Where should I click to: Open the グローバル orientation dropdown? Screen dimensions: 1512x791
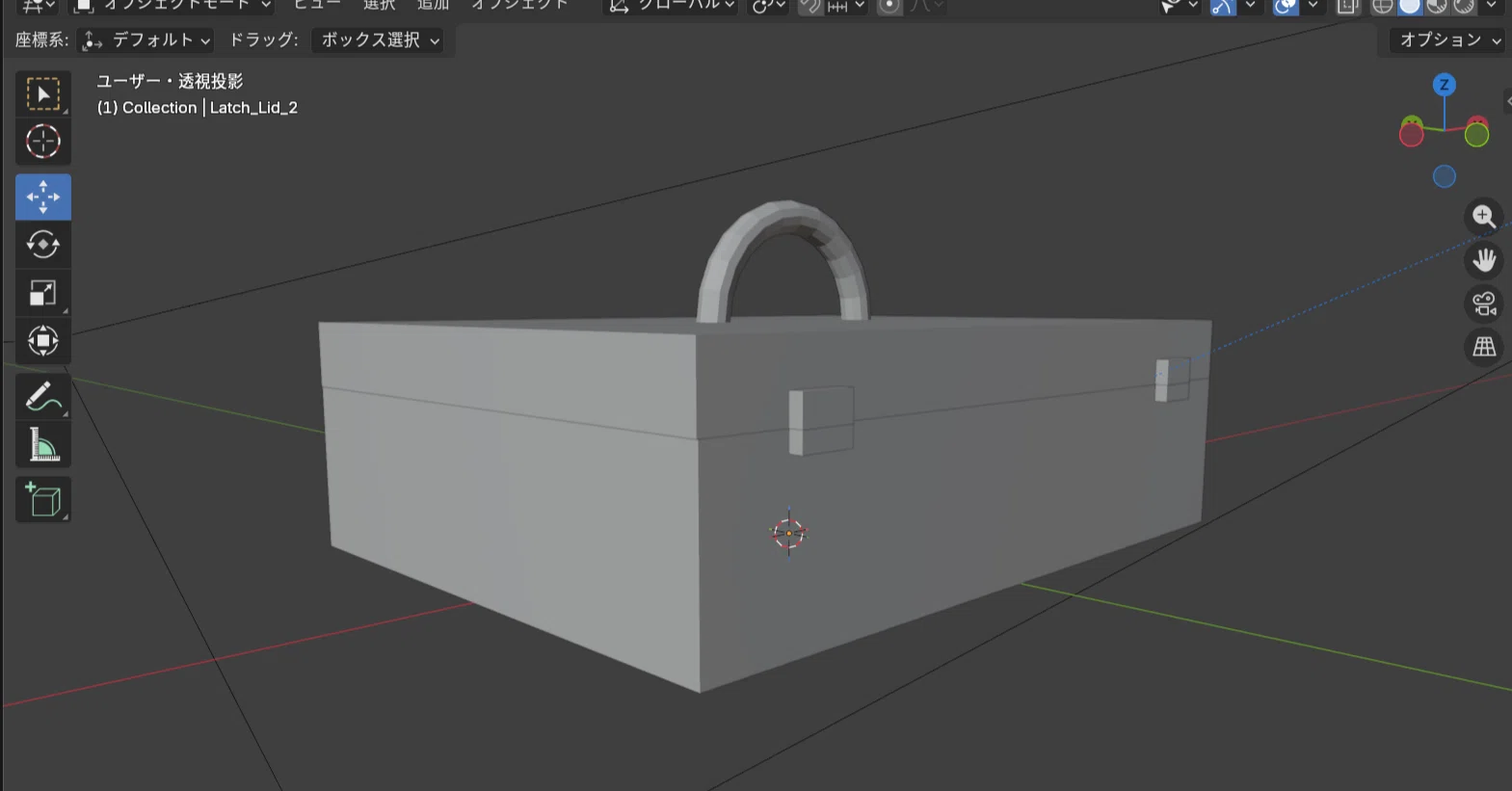coord(672,6)
